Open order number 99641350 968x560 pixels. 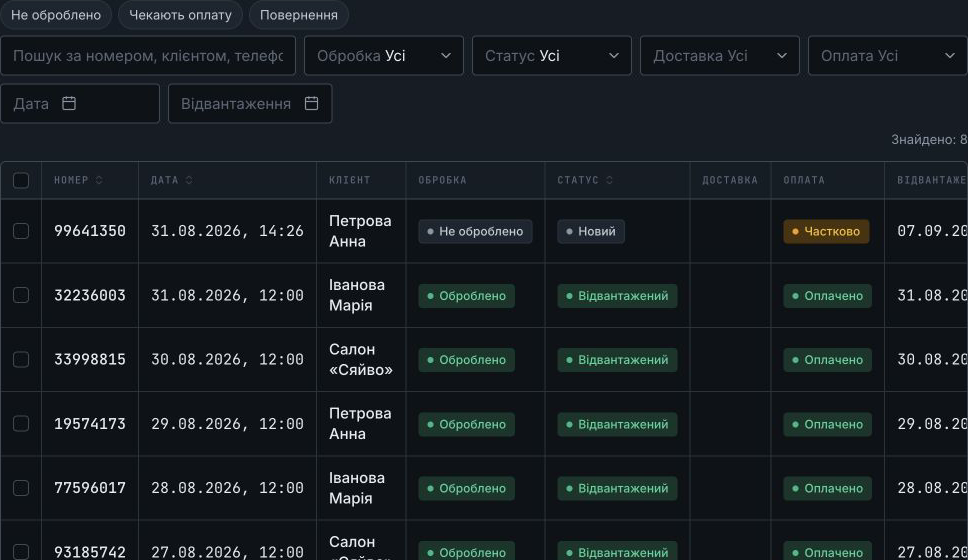pyautogui.click(x=90, y=231)
